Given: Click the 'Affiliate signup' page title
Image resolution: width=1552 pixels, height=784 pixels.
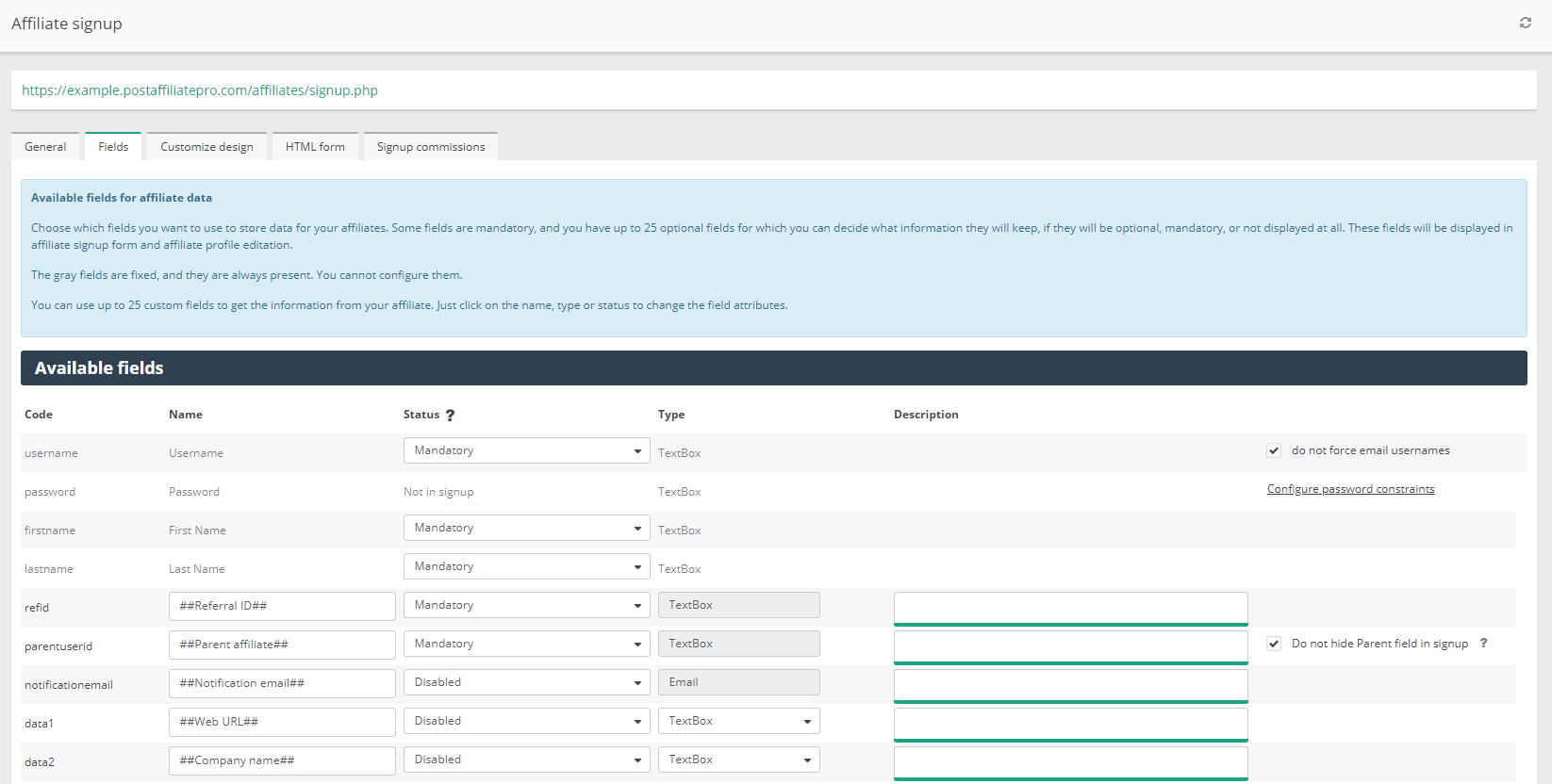Looking at the screenshot, I should [x=67, y=24].
